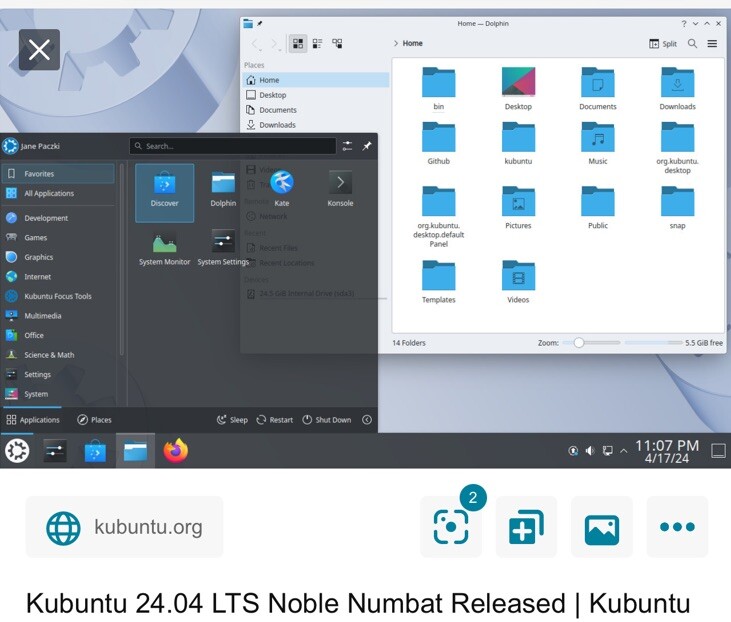Switch Dolphin to icons view mode
This screenshot has width=731, height=622.
click(x=298, y=43)
